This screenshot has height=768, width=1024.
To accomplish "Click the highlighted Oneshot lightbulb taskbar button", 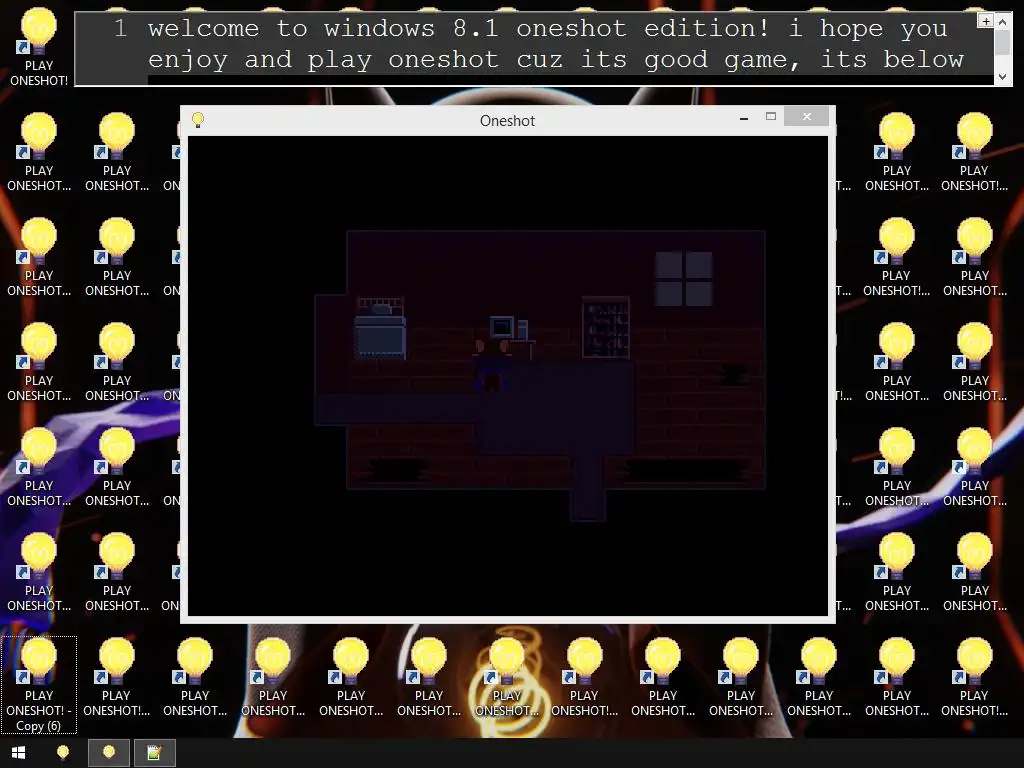I will click(109, 753).
